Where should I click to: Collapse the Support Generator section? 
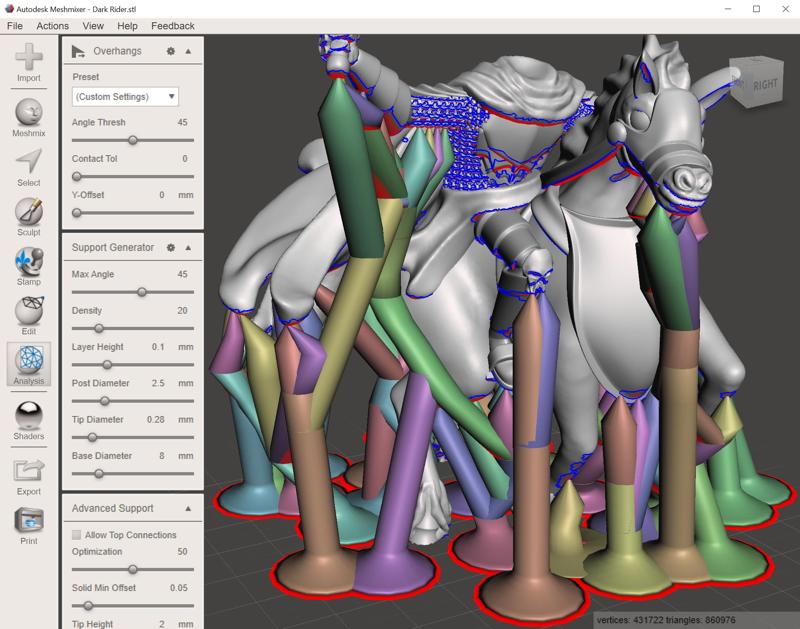188,247
